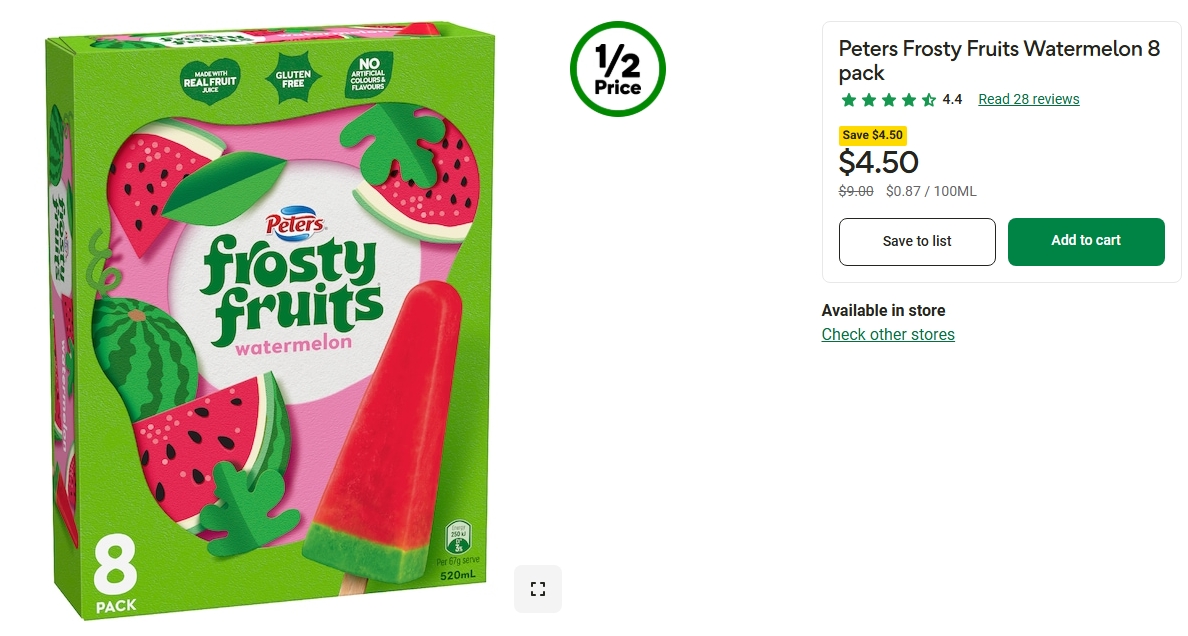
Task: Click the Gluten Free badge on box
Action: click(x=293, y=78)
